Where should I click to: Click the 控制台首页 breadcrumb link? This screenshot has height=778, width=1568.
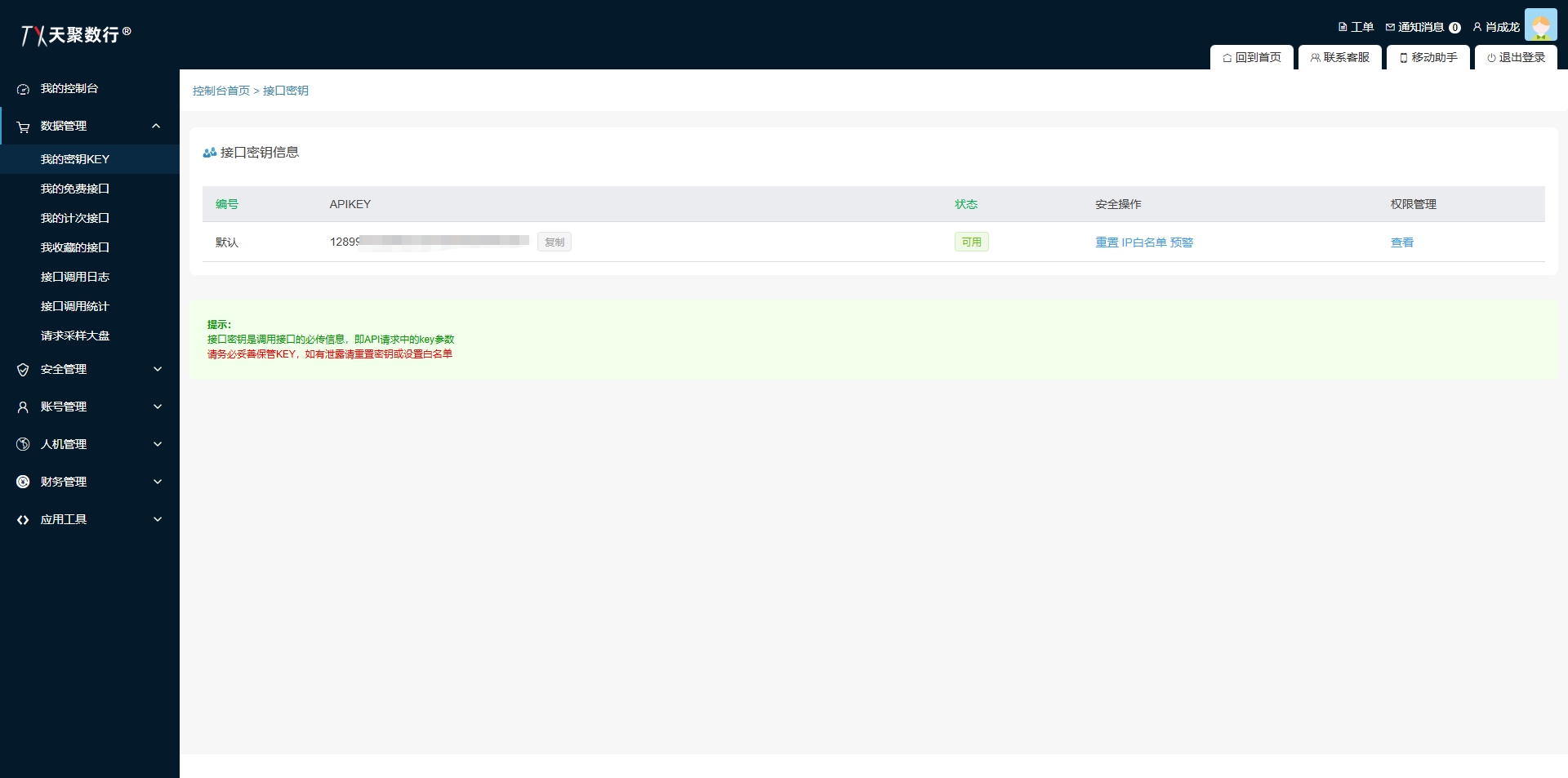[x=221, y=91]
